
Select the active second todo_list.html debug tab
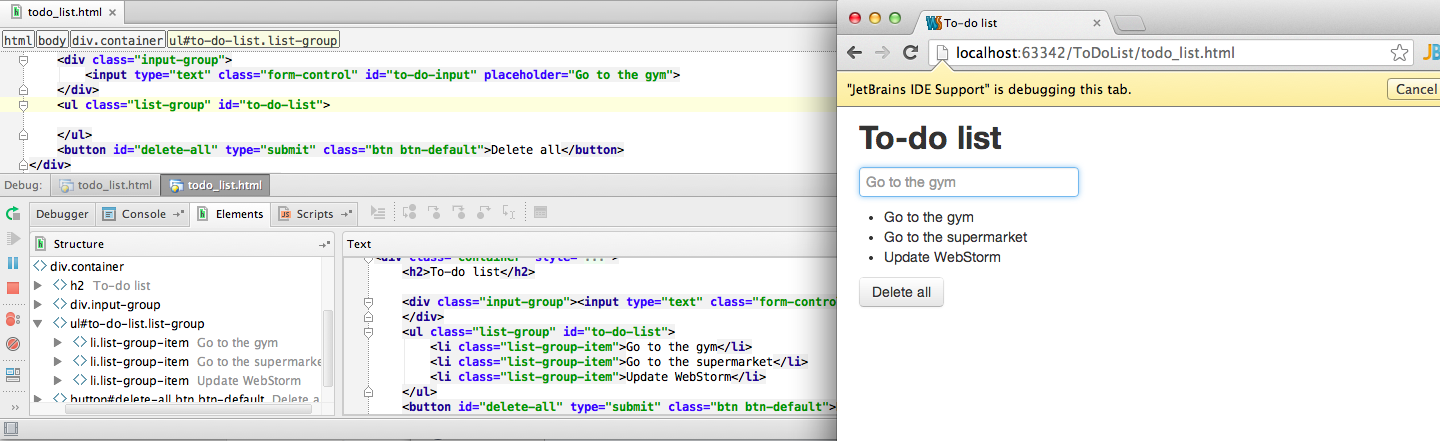click(215, 186)
